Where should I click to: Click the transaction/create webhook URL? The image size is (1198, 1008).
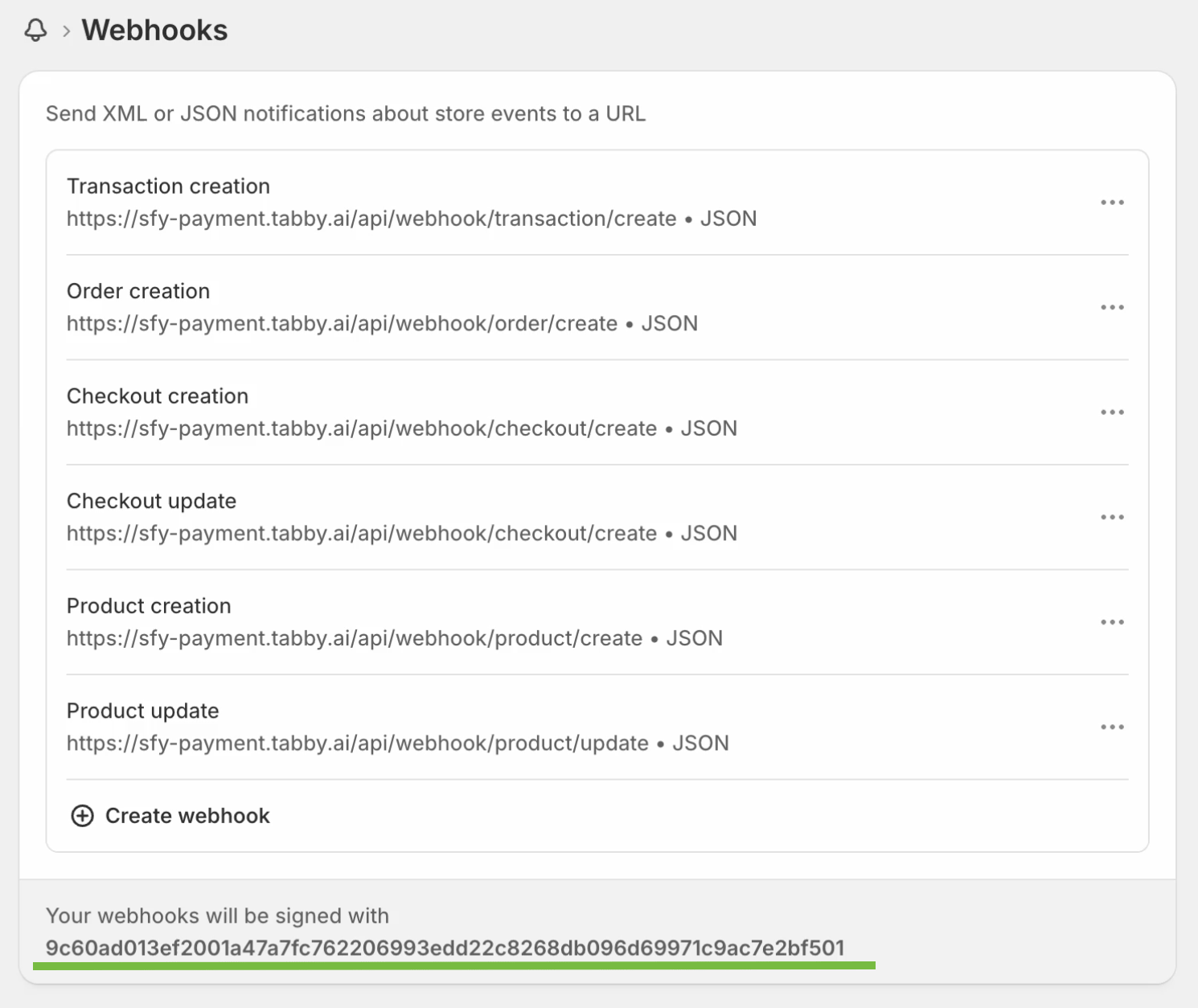[x=371, y=219]
